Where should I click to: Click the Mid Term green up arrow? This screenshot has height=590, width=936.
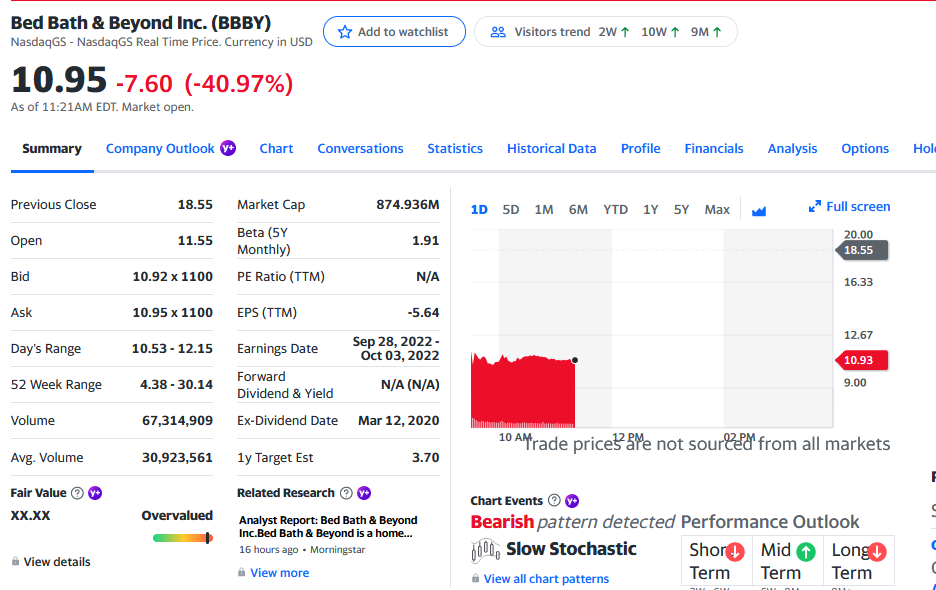(806, 552)
